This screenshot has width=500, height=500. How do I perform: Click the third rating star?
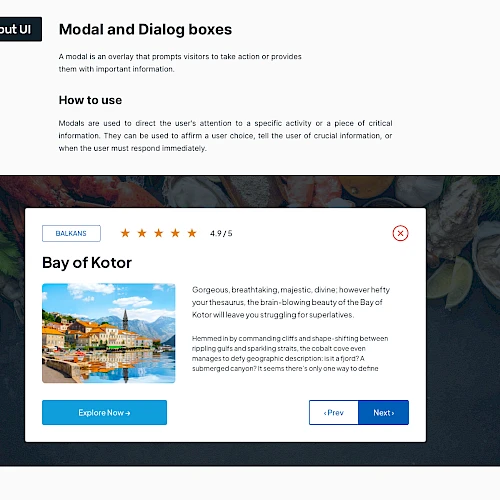click(x=159, y=233)
